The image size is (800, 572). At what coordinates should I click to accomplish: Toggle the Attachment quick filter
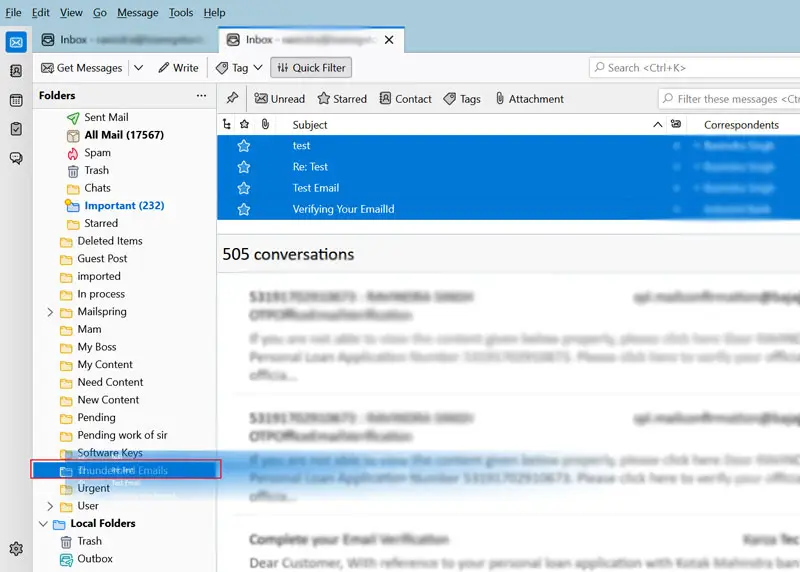[x=529, y=99]
